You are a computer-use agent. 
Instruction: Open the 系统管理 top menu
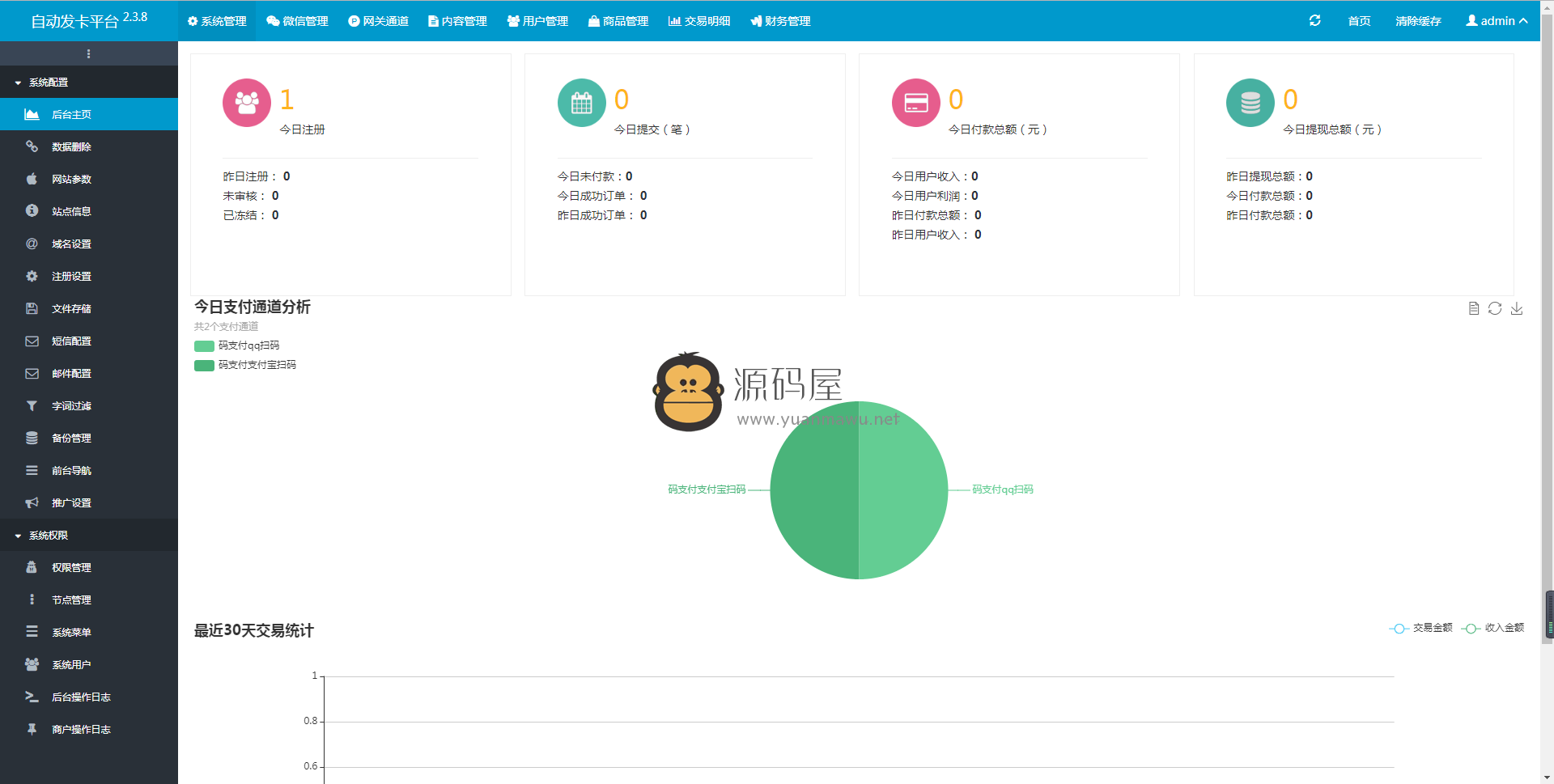click(x=217, y=20)
